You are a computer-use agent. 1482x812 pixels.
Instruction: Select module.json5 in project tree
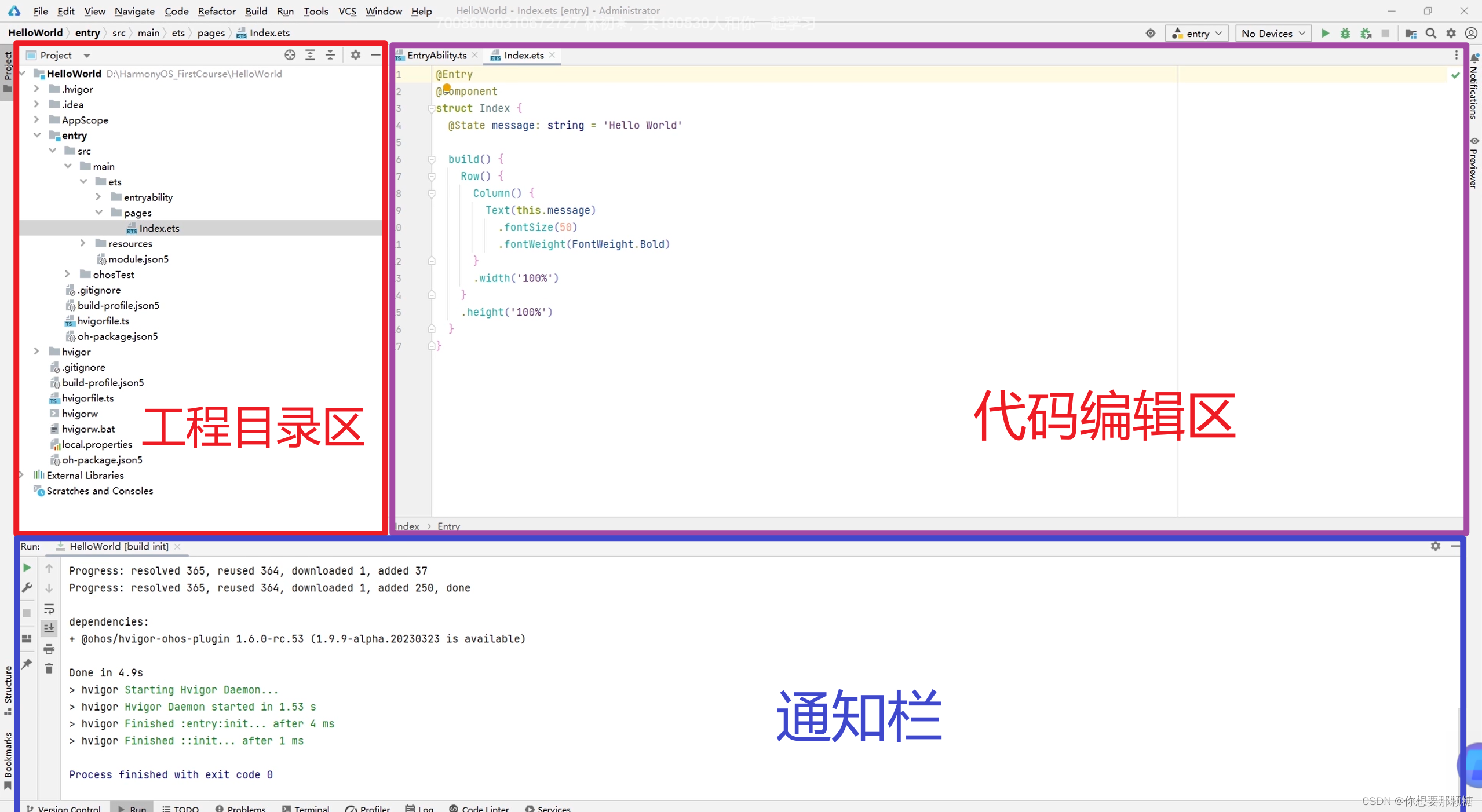click(x=138, y=259)
